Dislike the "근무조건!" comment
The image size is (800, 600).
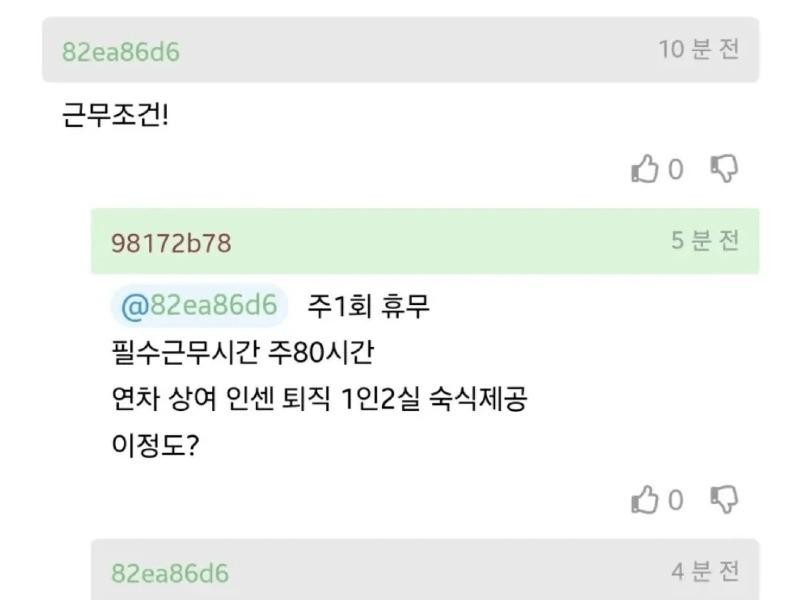point(724,169)
